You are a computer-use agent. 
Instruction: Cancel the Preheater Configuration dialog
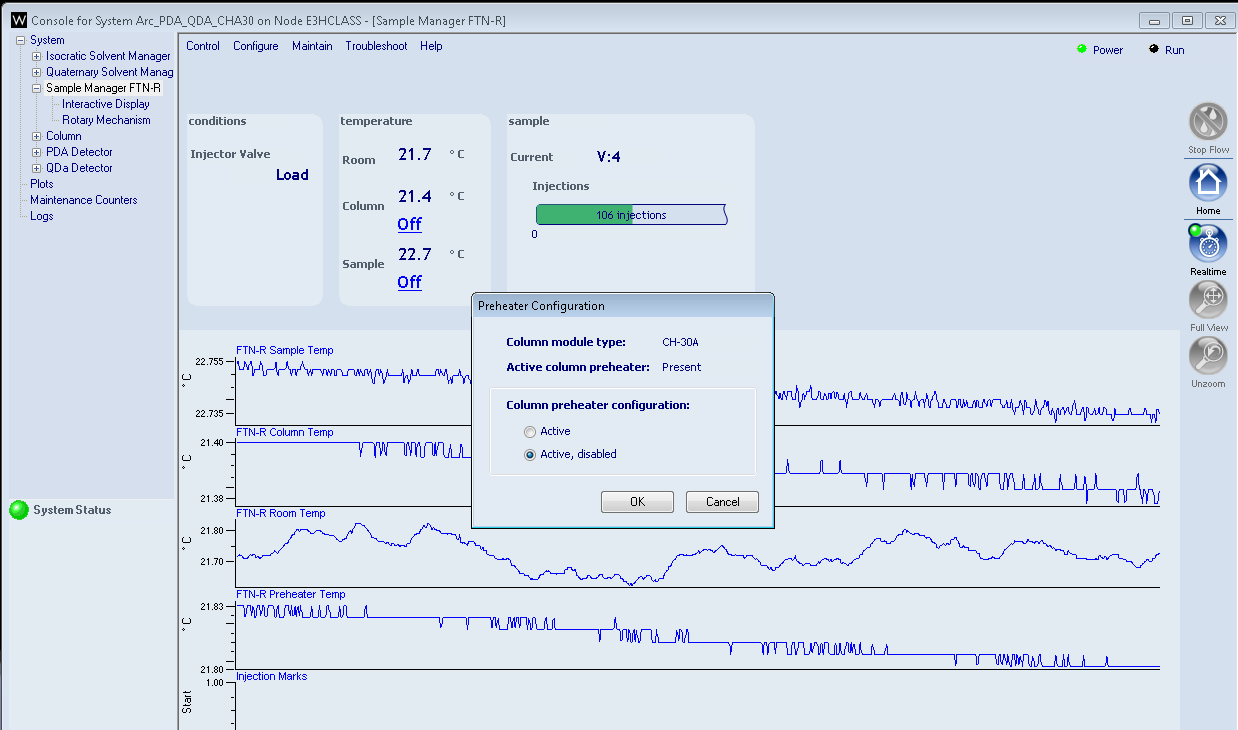(722, 502)
